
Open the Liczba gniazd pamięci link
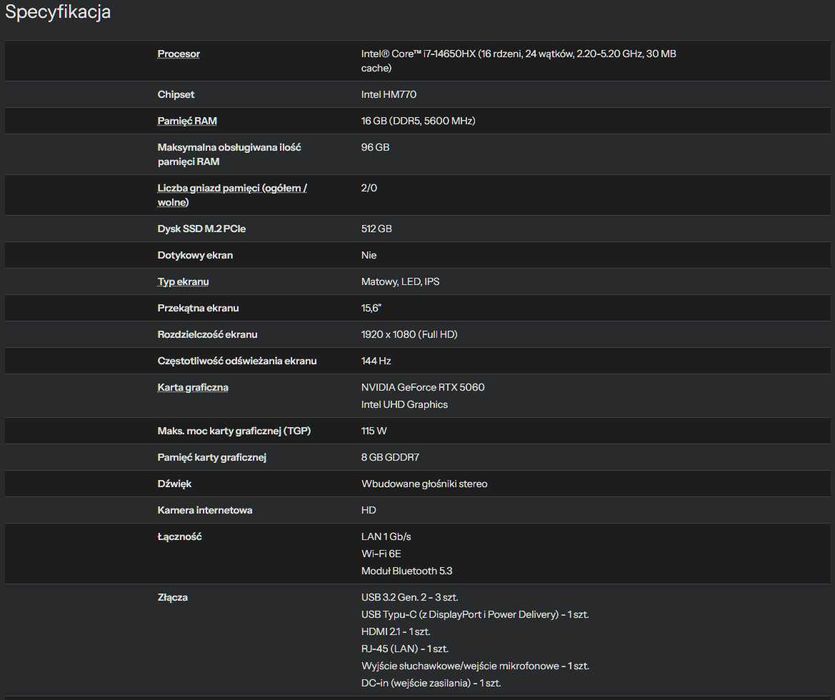[232, 195]
